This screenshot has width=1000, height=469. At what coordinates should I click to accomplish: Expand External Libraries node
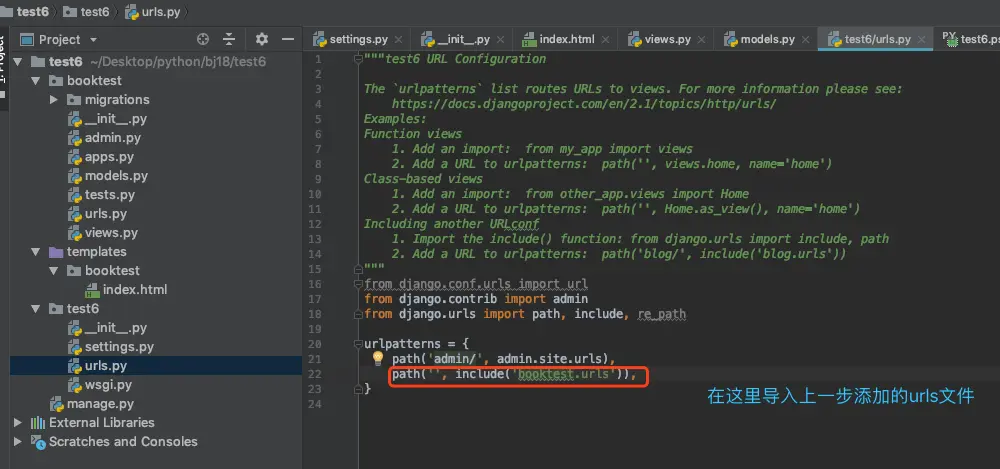click(18, 422)
